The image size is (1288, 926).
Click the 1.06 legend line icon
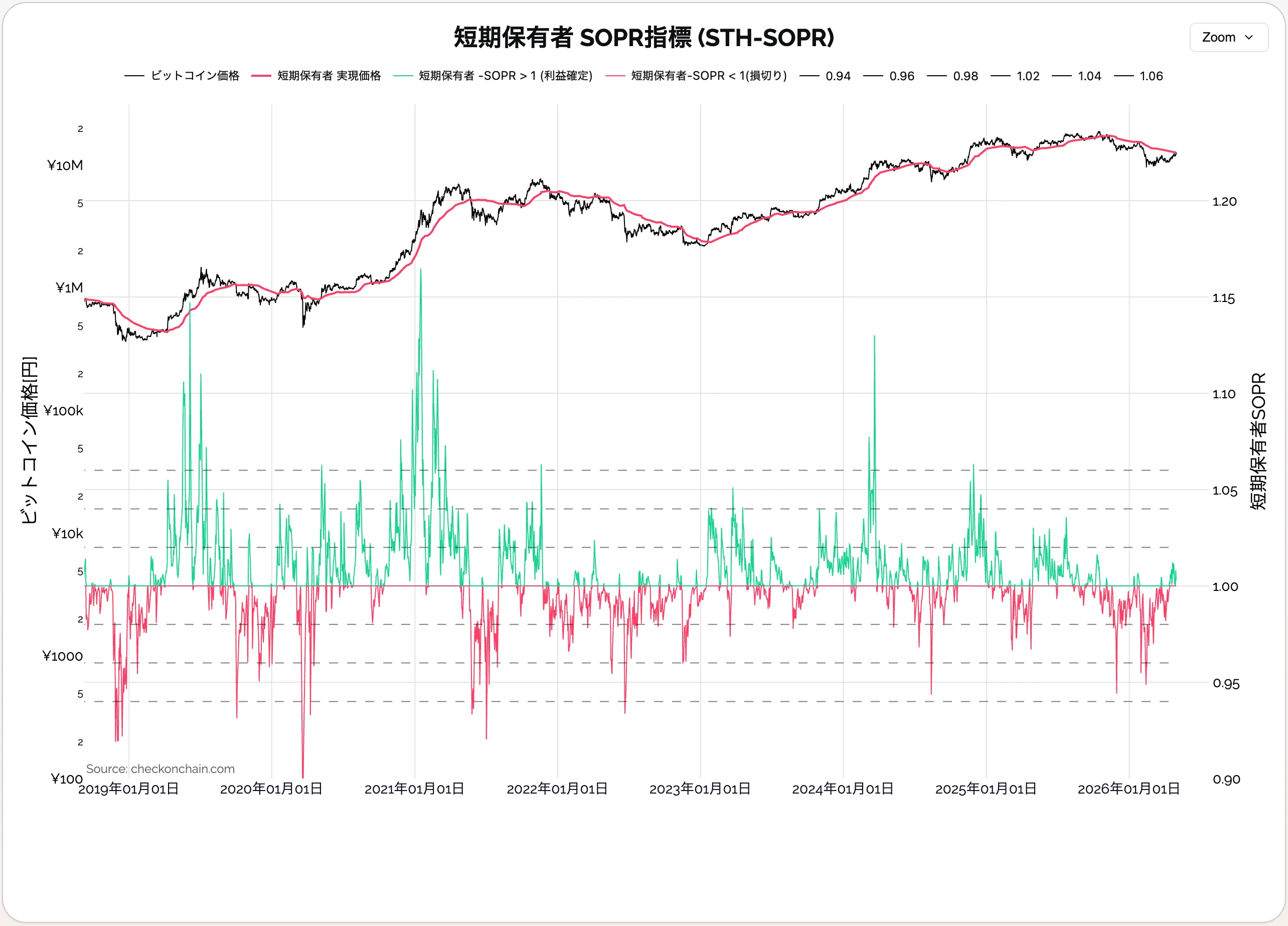point(1124,76)
